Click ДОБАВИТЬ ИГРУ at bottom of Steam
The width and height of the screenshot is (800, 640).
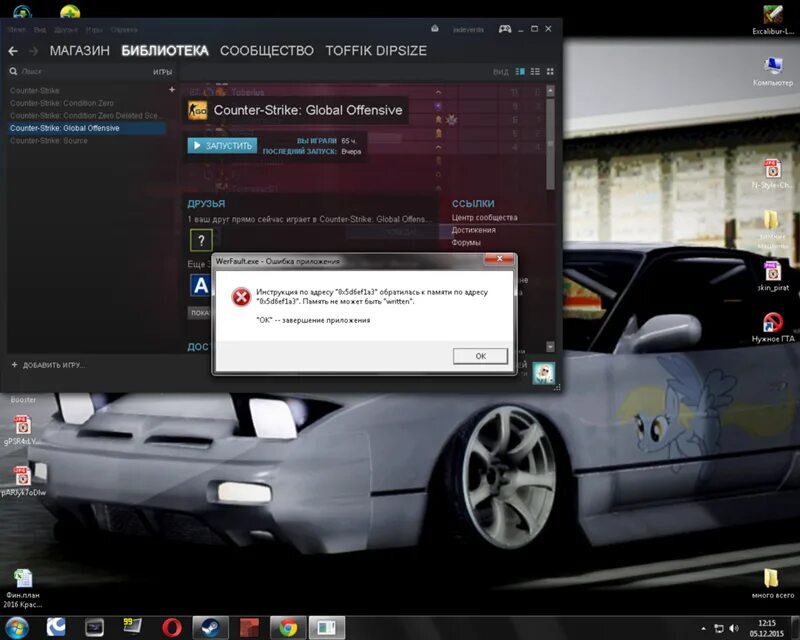click(x=48, y=365)
